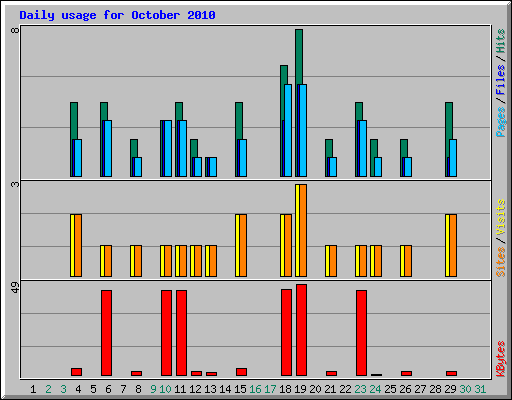Select day 1 on the x-axis
Viewport: 512px width, 400px height.
33,389
